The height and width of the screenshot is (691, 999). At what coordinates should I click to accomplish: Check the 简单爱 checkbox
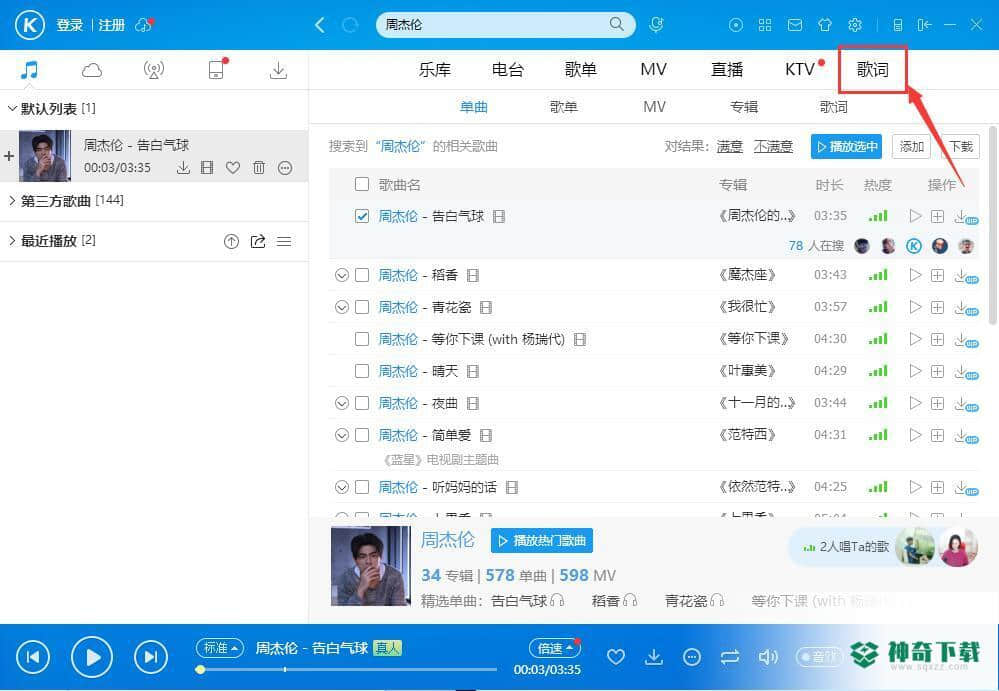pos(362,435)
